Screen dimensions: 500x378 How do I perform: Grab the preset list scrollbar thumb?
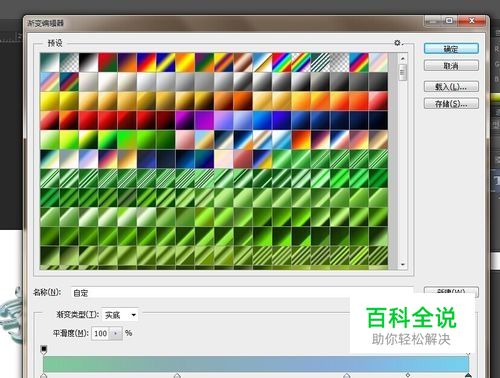[x=403, y=72]
